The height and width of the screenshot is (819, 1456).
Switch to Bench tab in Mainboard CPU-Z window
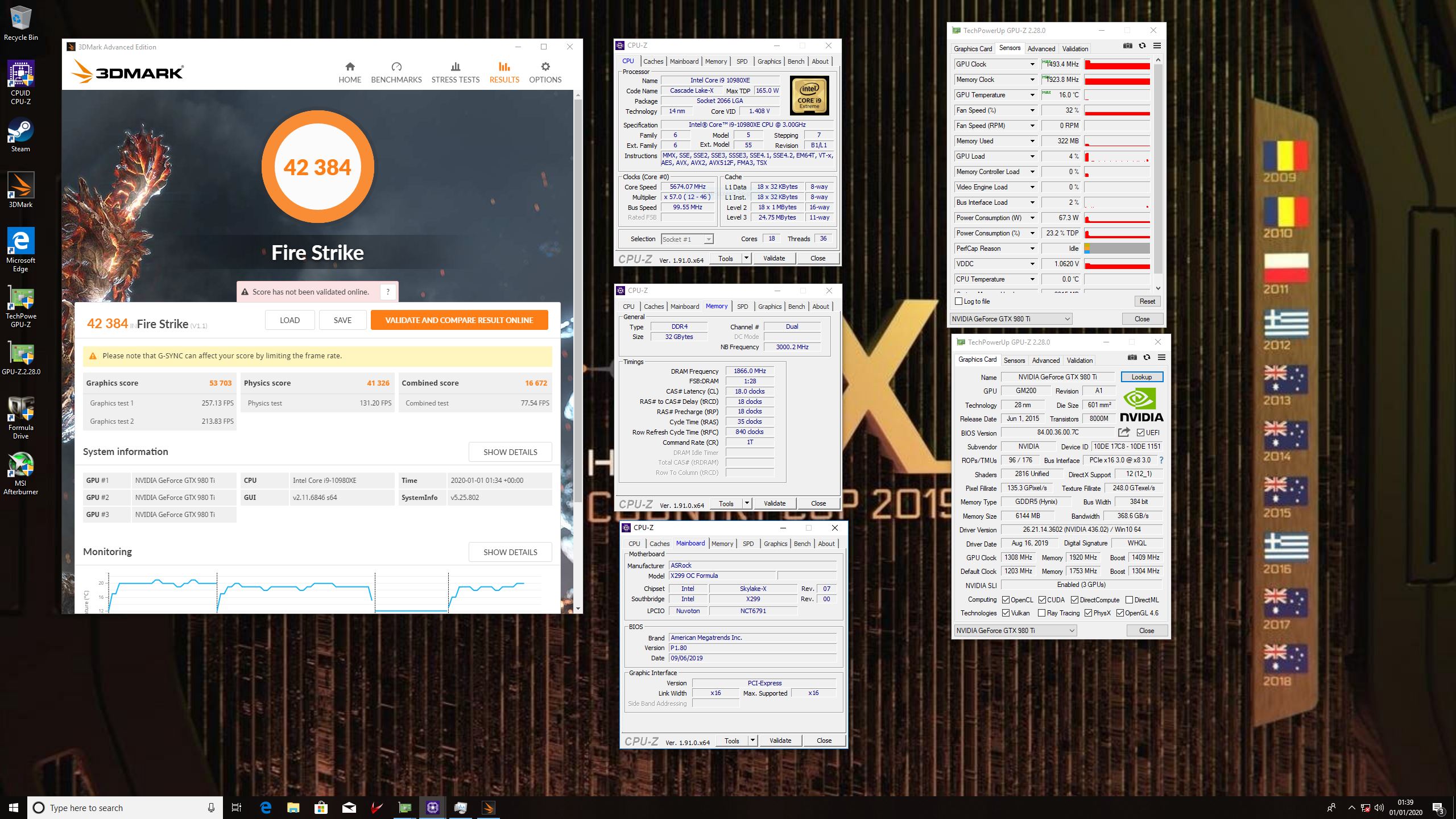(802, 543)
